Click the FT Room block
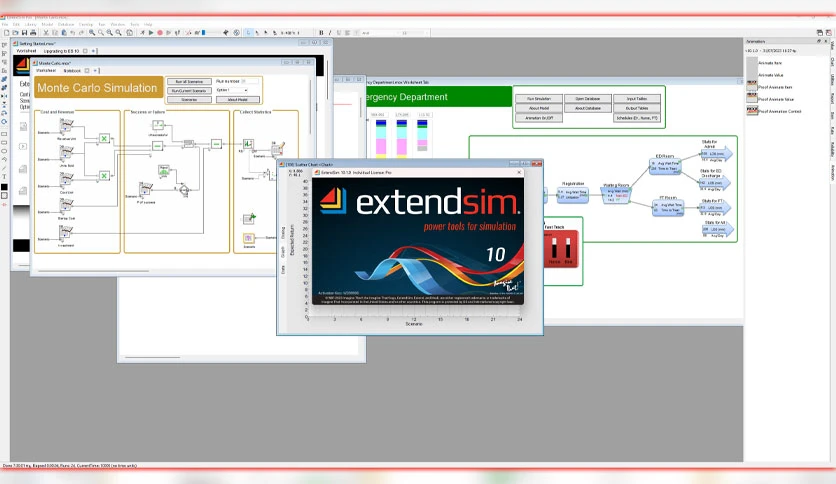The width and height of the screenshot is (836, 484). [668, 207]
